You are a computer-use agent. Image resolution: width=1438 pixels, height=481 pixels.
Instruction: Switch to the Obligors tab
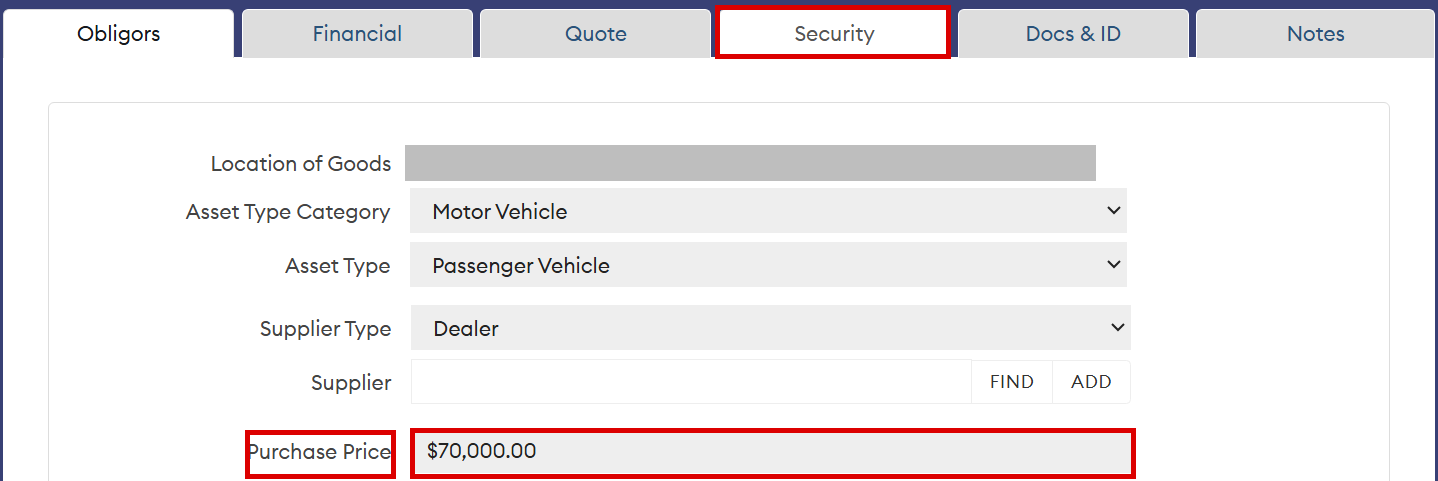118,34
